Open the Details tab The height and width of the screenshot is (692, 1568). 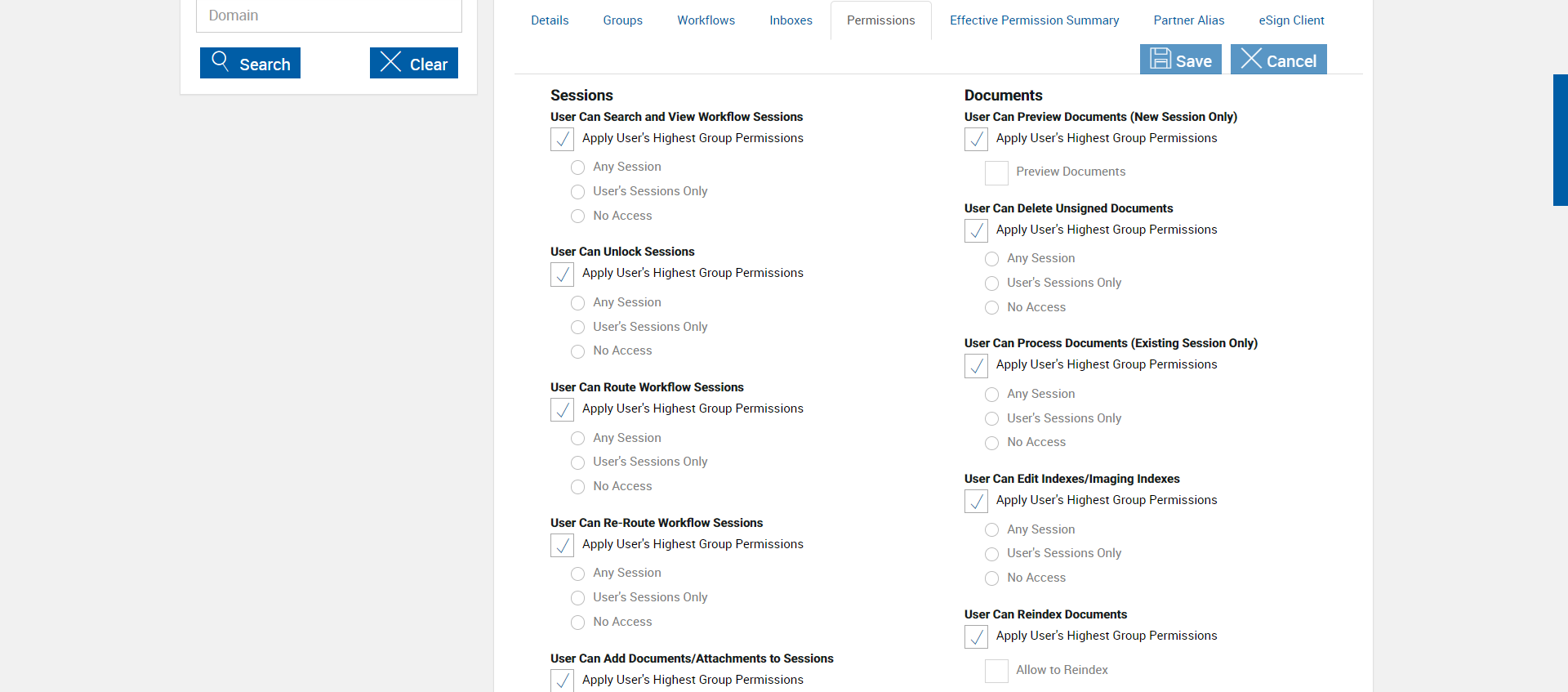(x=550, y=20)
